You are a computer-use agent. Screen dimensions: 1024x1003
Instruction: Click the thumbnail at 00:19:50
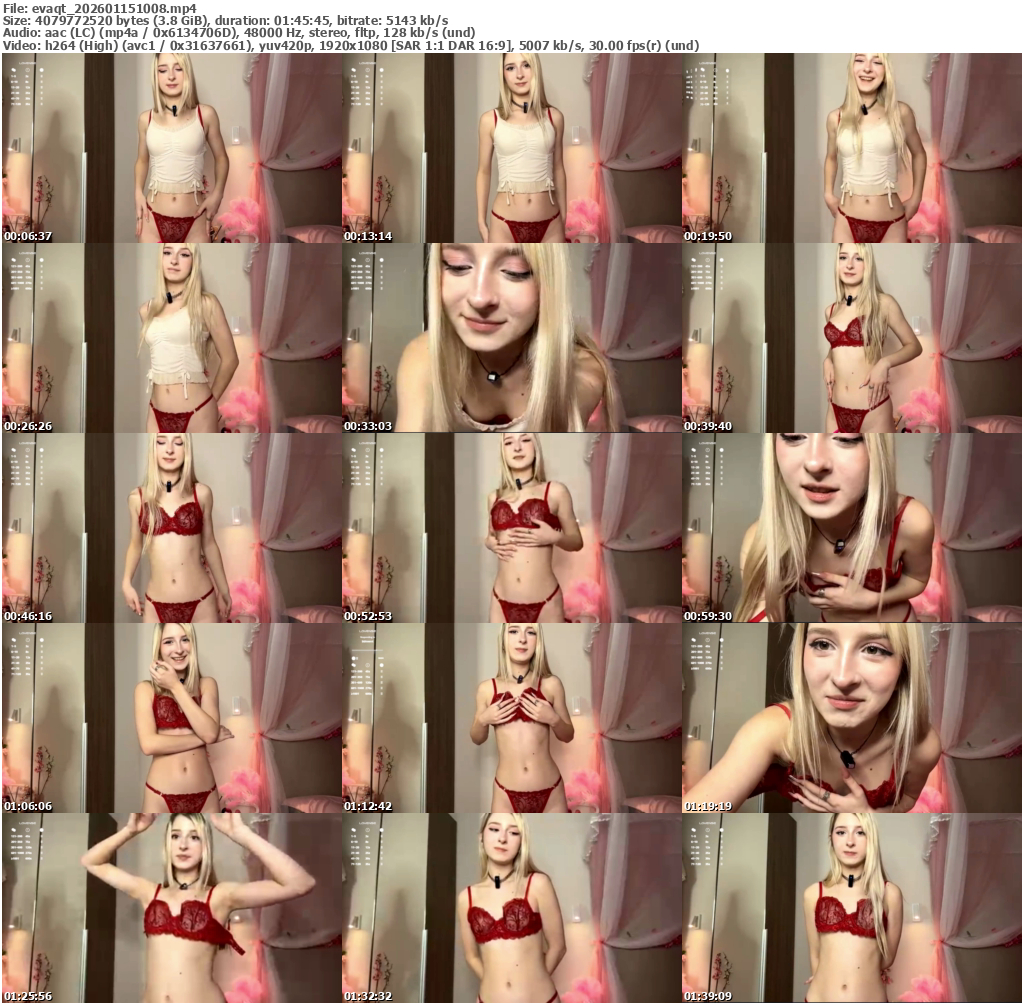(x=852, y=148)
